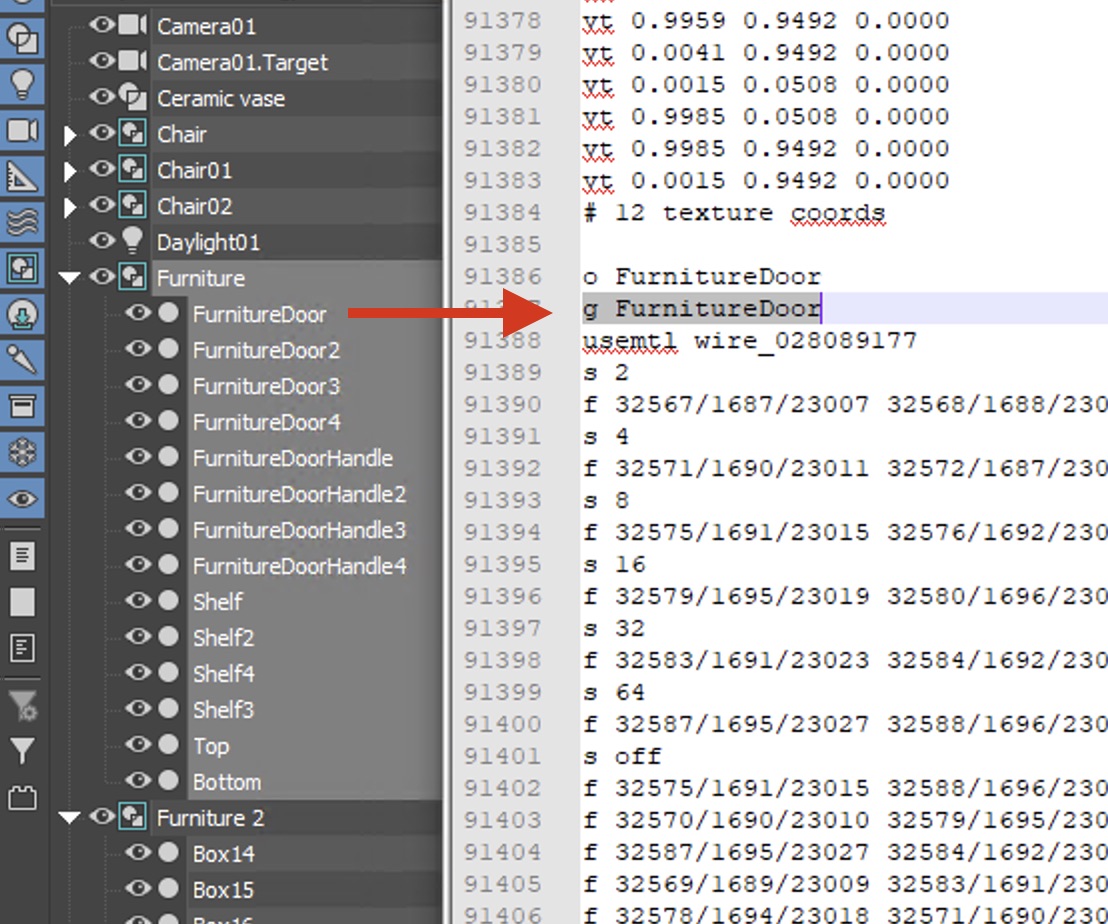Select FurnitureDoorHandle3 in the scene explorer

tap(299, 530)
